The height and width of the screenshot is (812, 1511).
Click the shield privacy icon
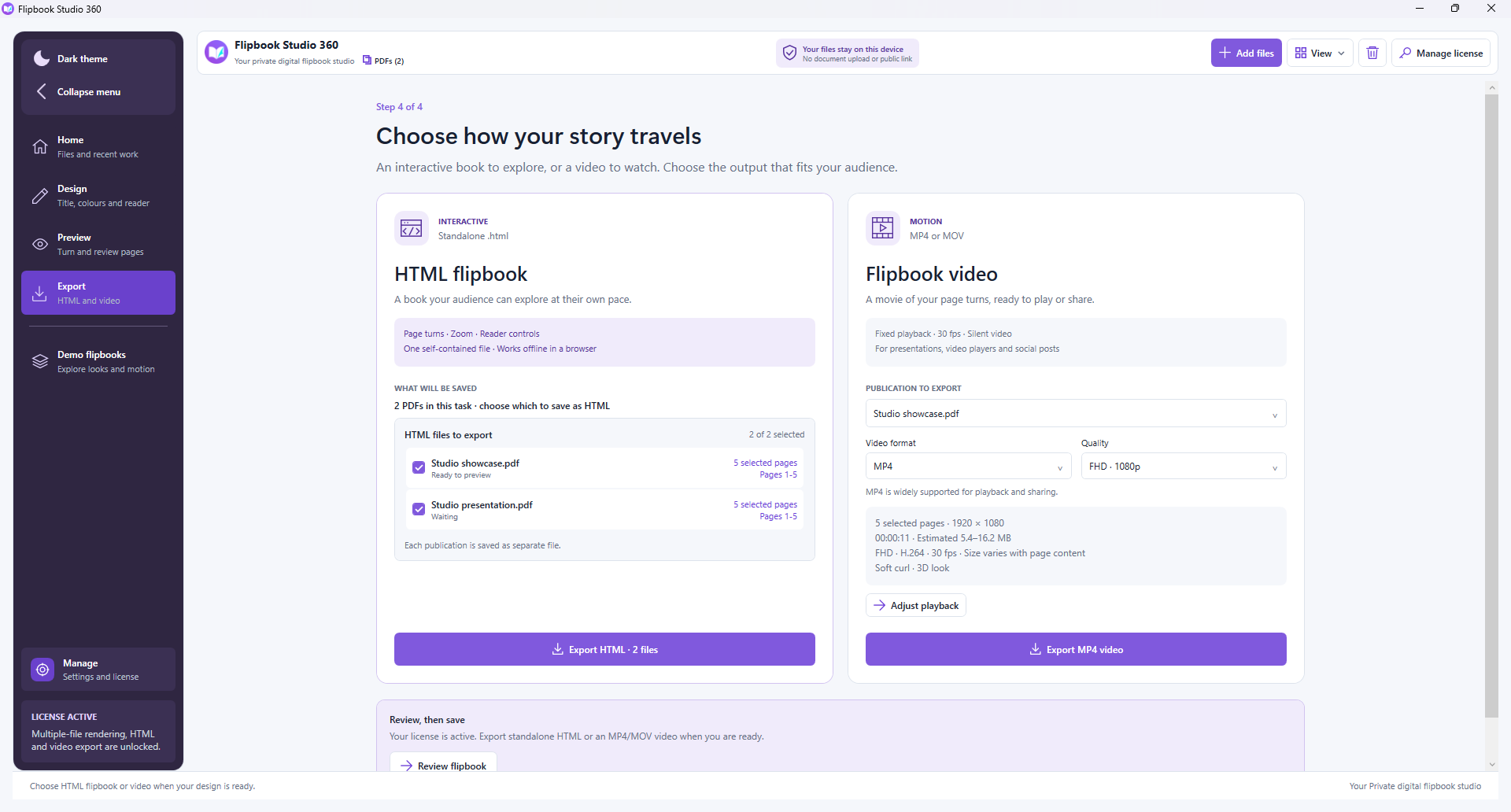(x=789, y=53)
